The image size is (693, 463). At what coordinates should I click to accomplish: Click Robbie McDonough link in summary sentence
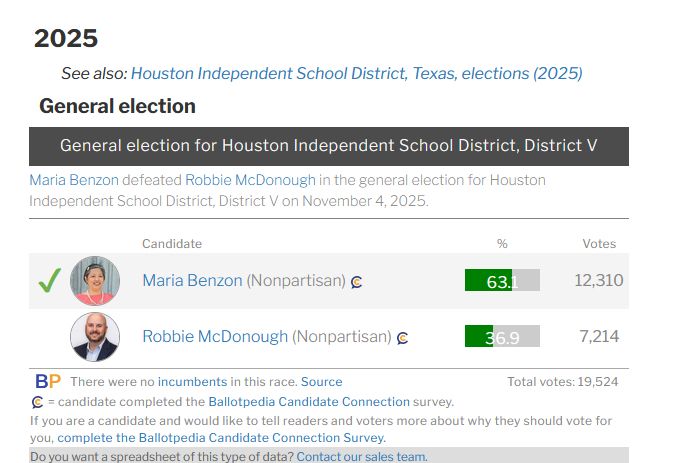[250, 180]
